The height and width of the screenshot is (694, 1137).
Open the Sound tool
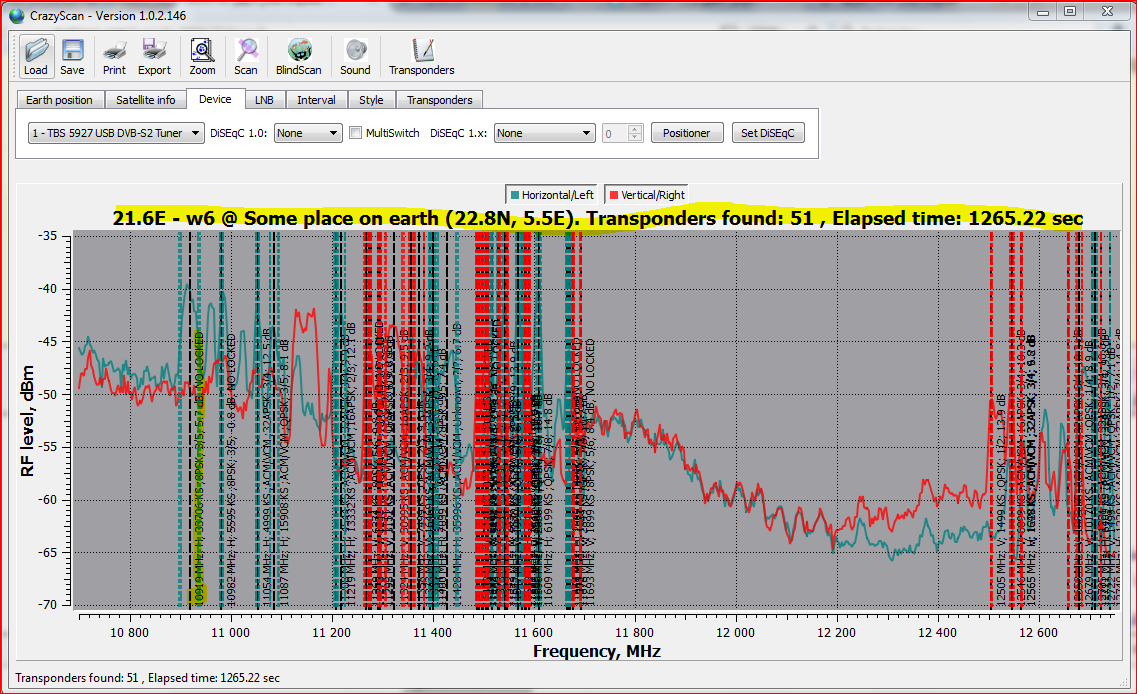click(x=355, y=56)
